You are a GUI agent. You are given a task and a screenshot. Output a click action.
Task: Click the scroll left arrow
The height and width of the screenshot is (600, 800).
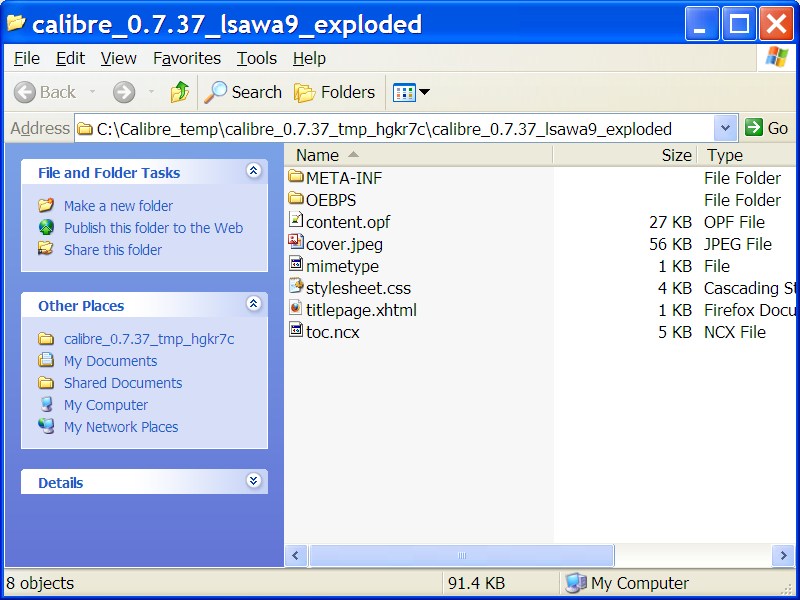[x=296, y=556]
